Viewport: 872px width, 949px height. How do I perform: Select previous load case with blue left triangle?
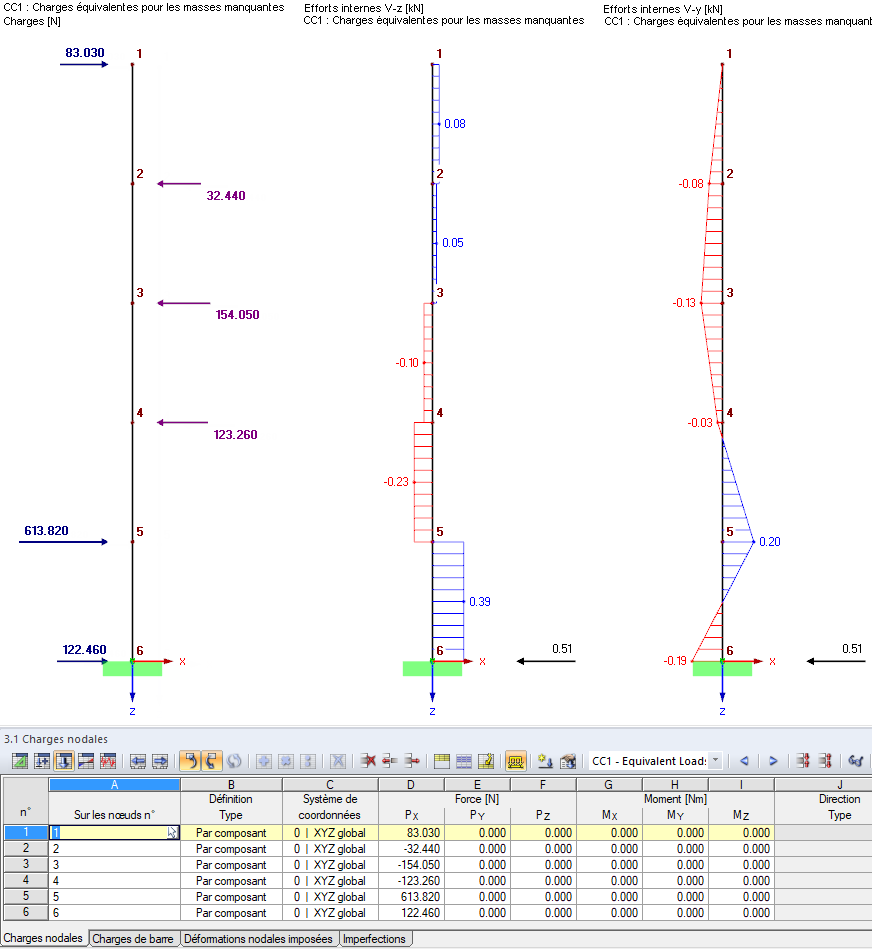744,761
